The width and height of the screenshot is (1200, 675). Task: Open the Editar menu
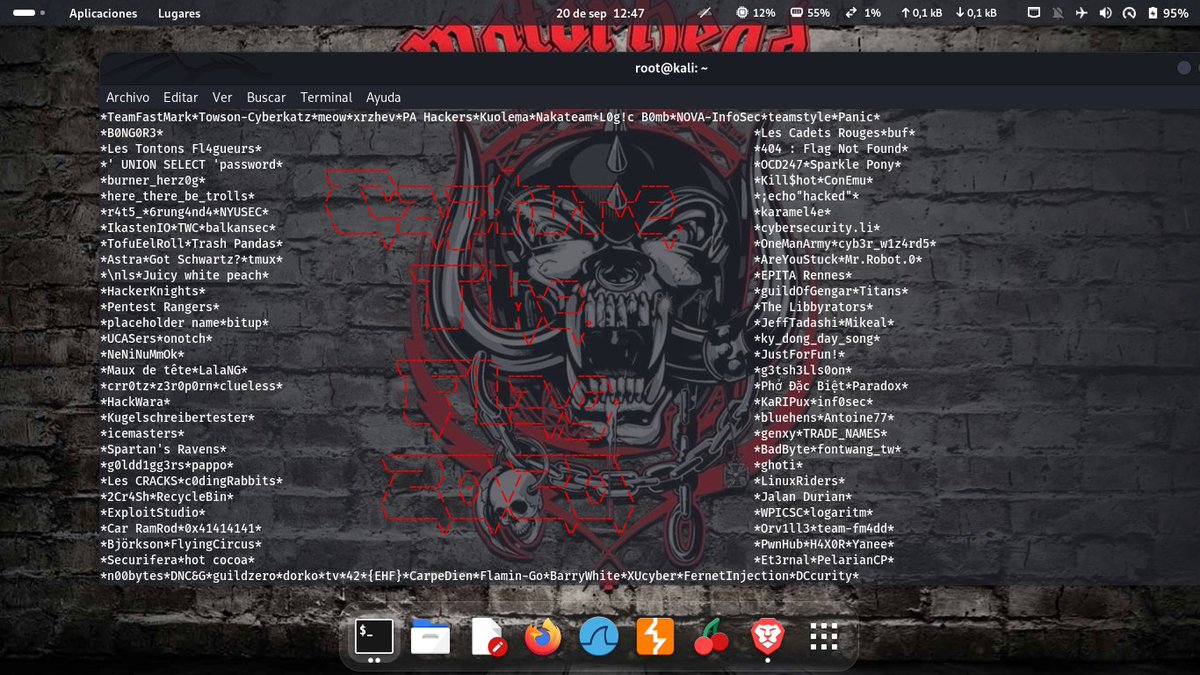(181, 97)
